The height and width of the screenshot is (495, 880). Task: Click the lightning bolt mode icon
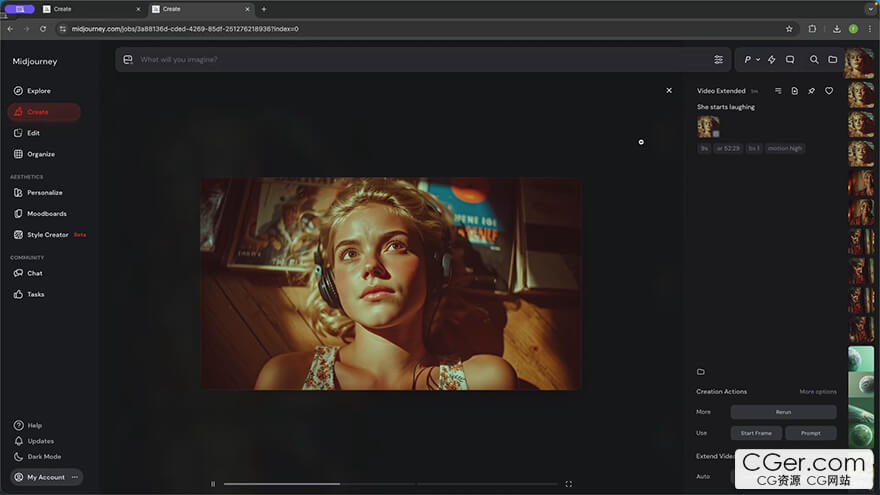point(771,60)
